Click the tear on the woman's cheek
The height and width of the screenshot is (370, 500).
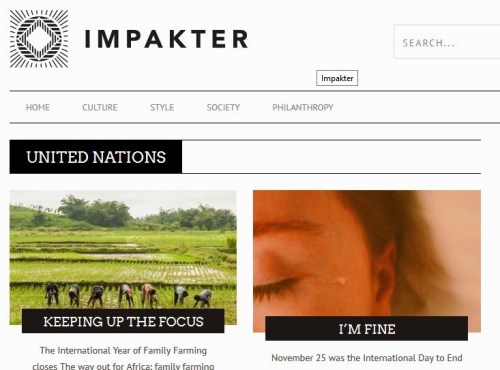coord(341,281)
